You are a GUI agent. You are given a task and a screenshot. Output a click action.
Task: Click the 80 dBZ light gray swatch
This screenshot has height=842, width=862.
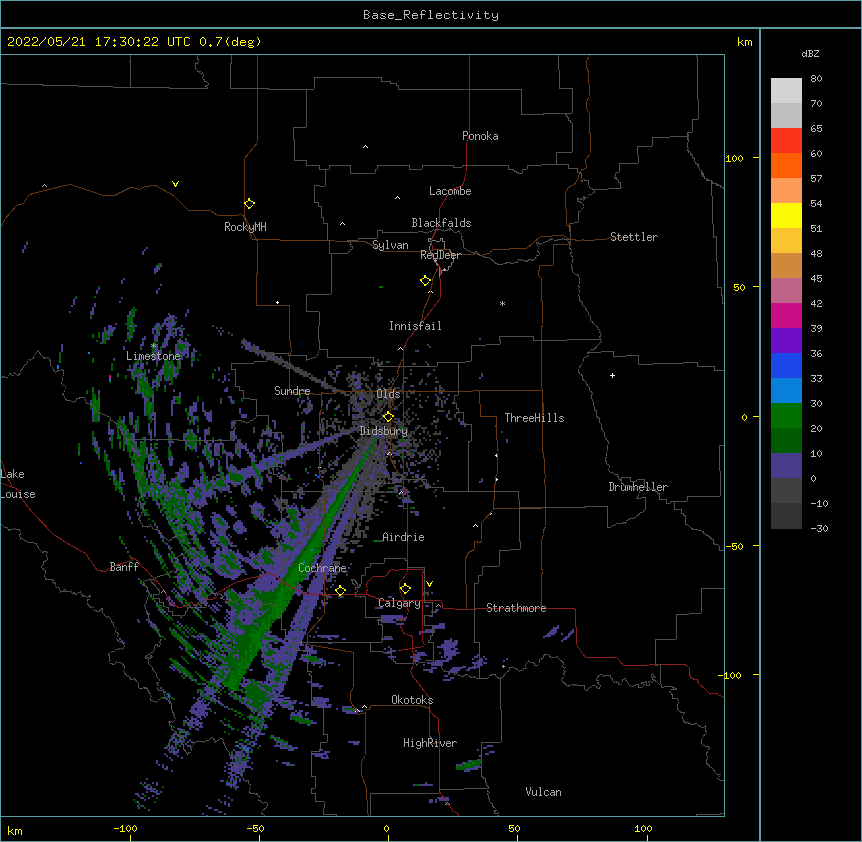[x=786, y=90]
